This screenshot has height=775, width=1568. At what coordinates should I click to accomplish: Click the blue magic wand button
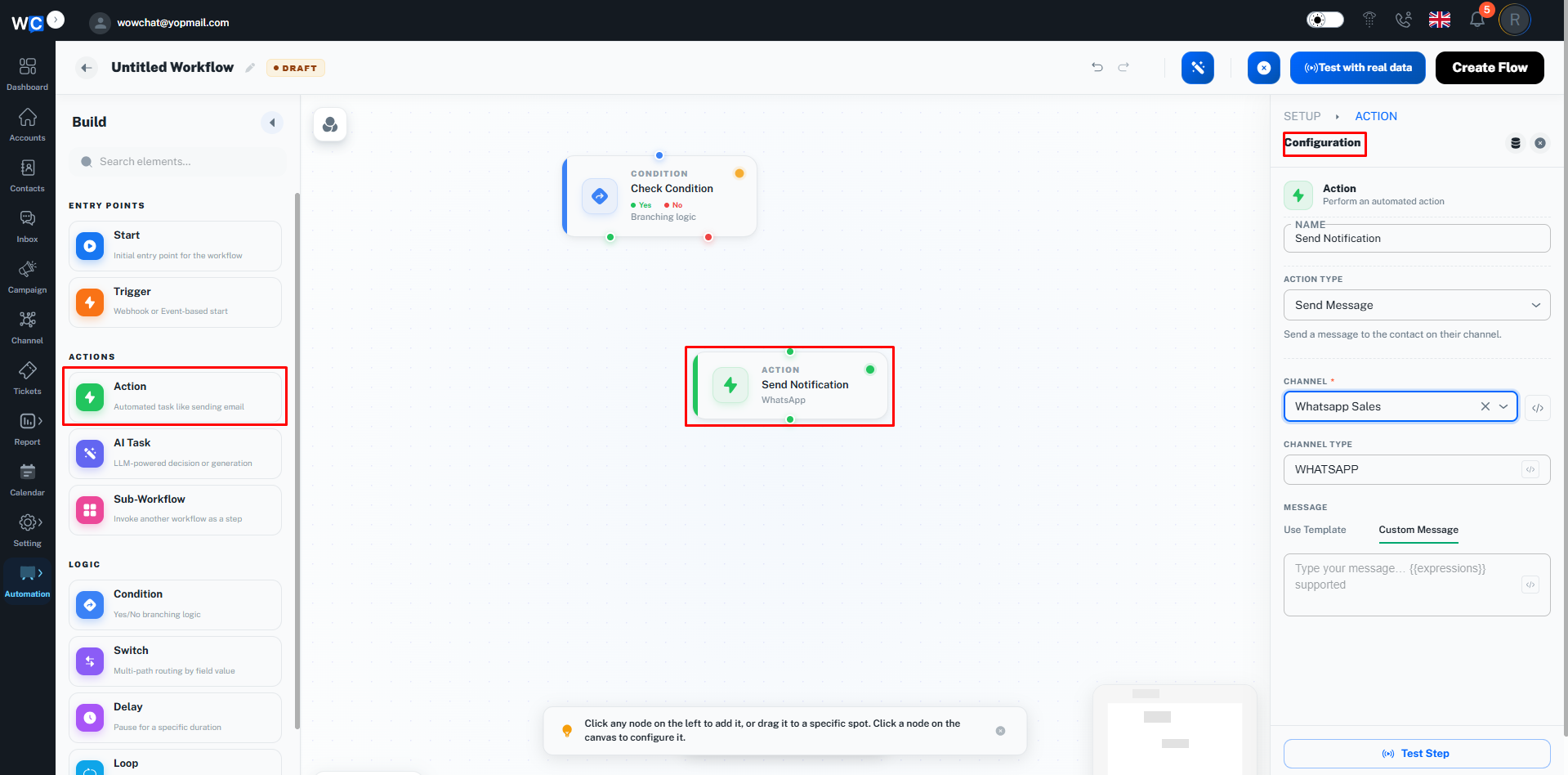[1198, 68]
